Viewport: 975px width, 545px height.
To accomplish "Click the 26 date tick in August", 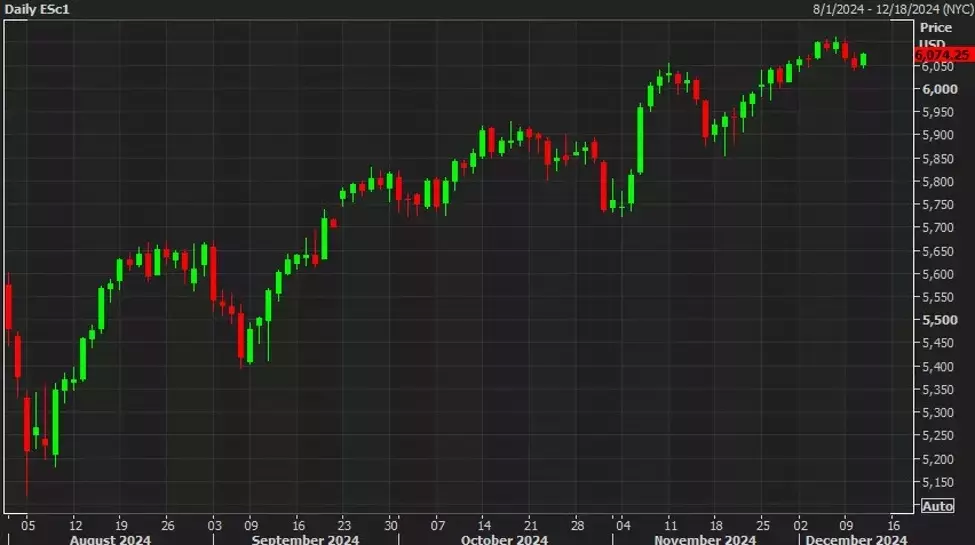I will (168, 524).
